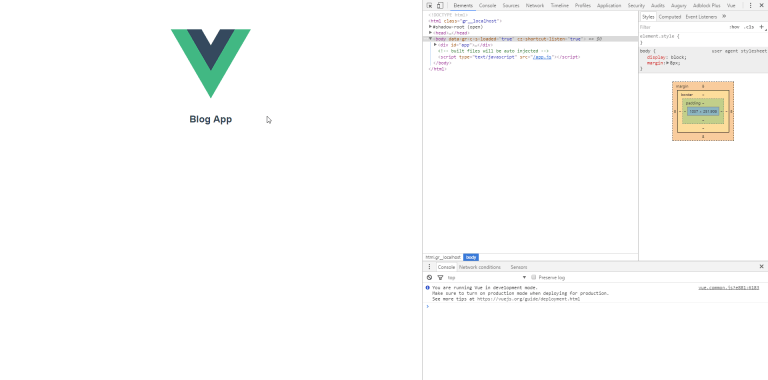Activate the inspect element picker icon

[429, 5]
